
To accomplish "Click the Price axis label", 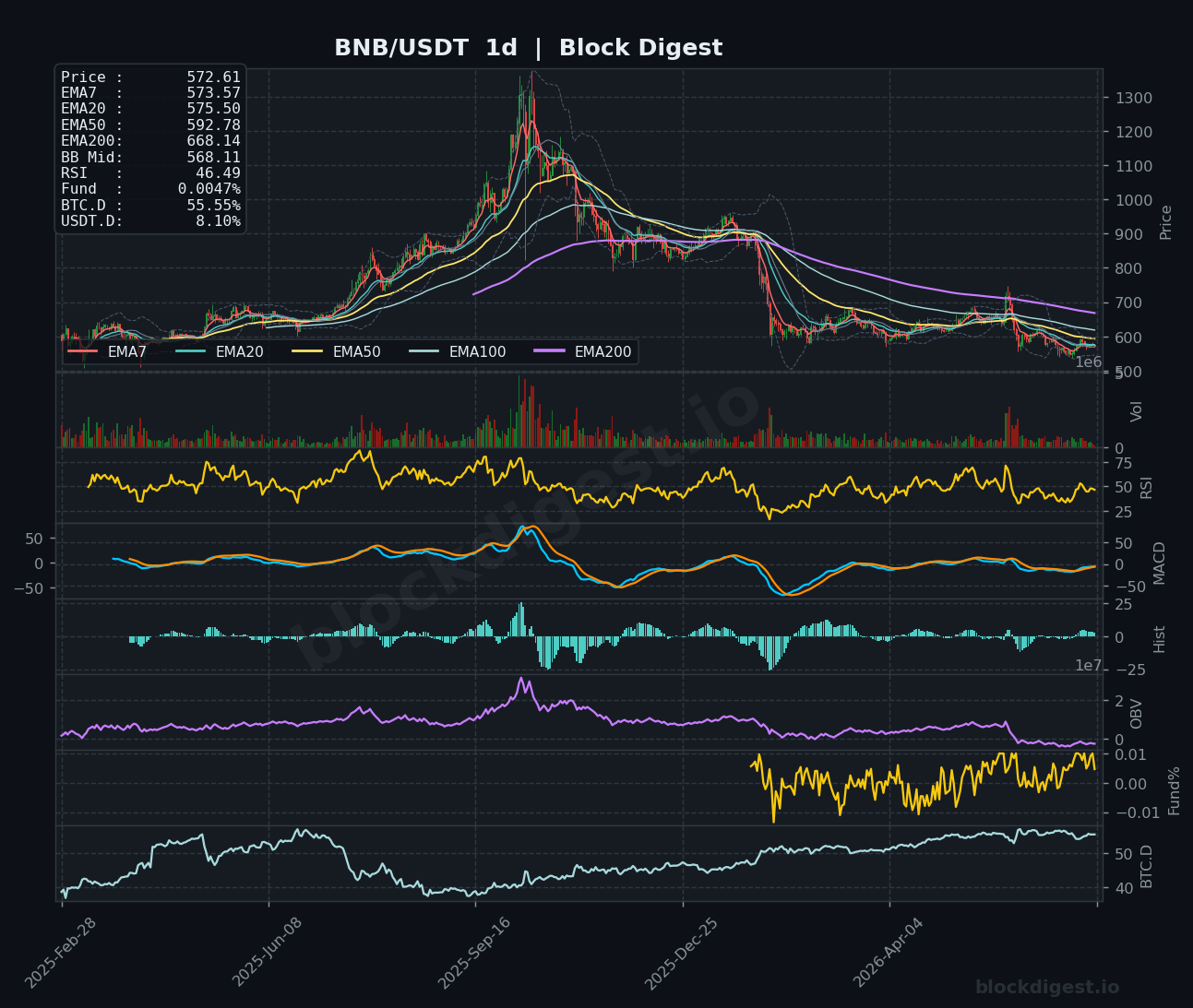I will 1166,222.
